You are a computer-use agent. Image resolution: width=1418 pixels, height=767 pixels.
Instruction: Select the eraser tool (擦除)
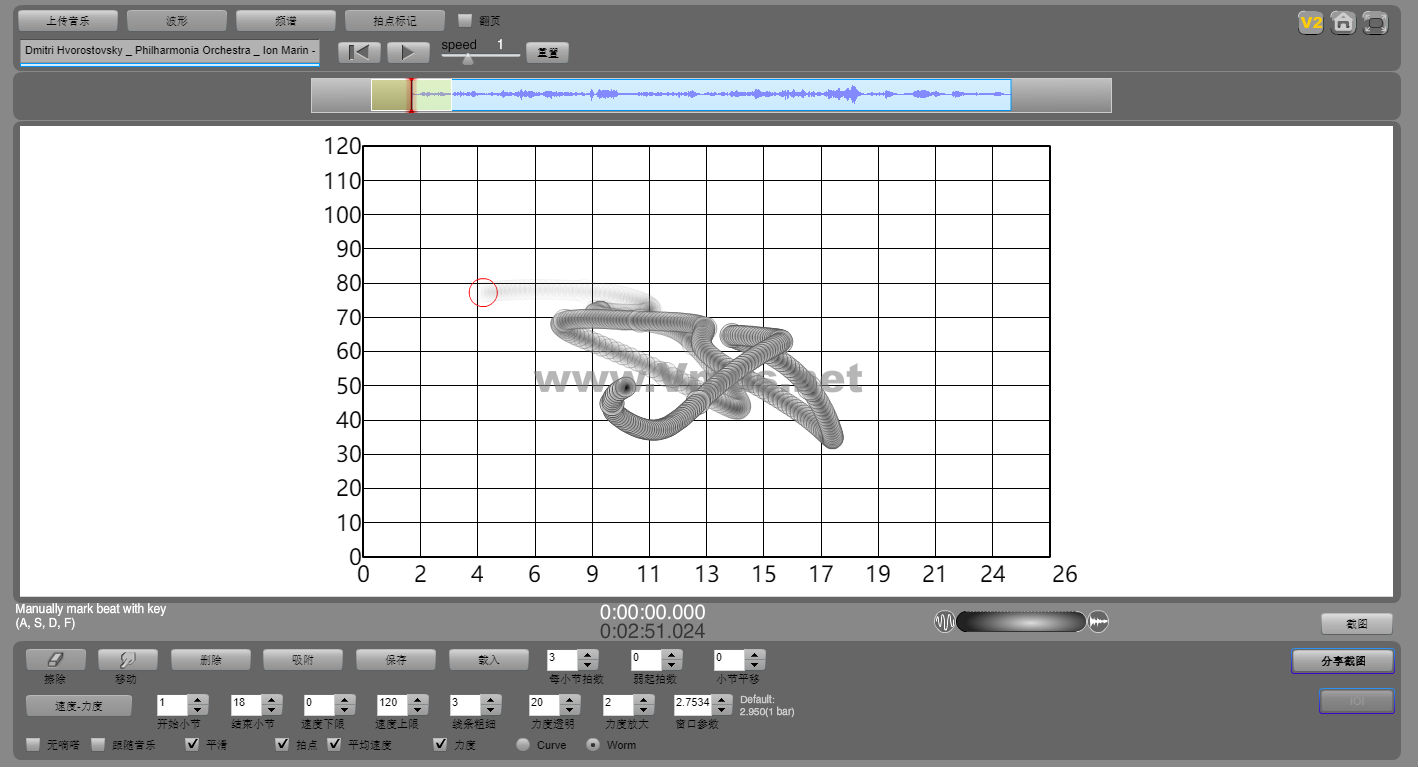55,660
